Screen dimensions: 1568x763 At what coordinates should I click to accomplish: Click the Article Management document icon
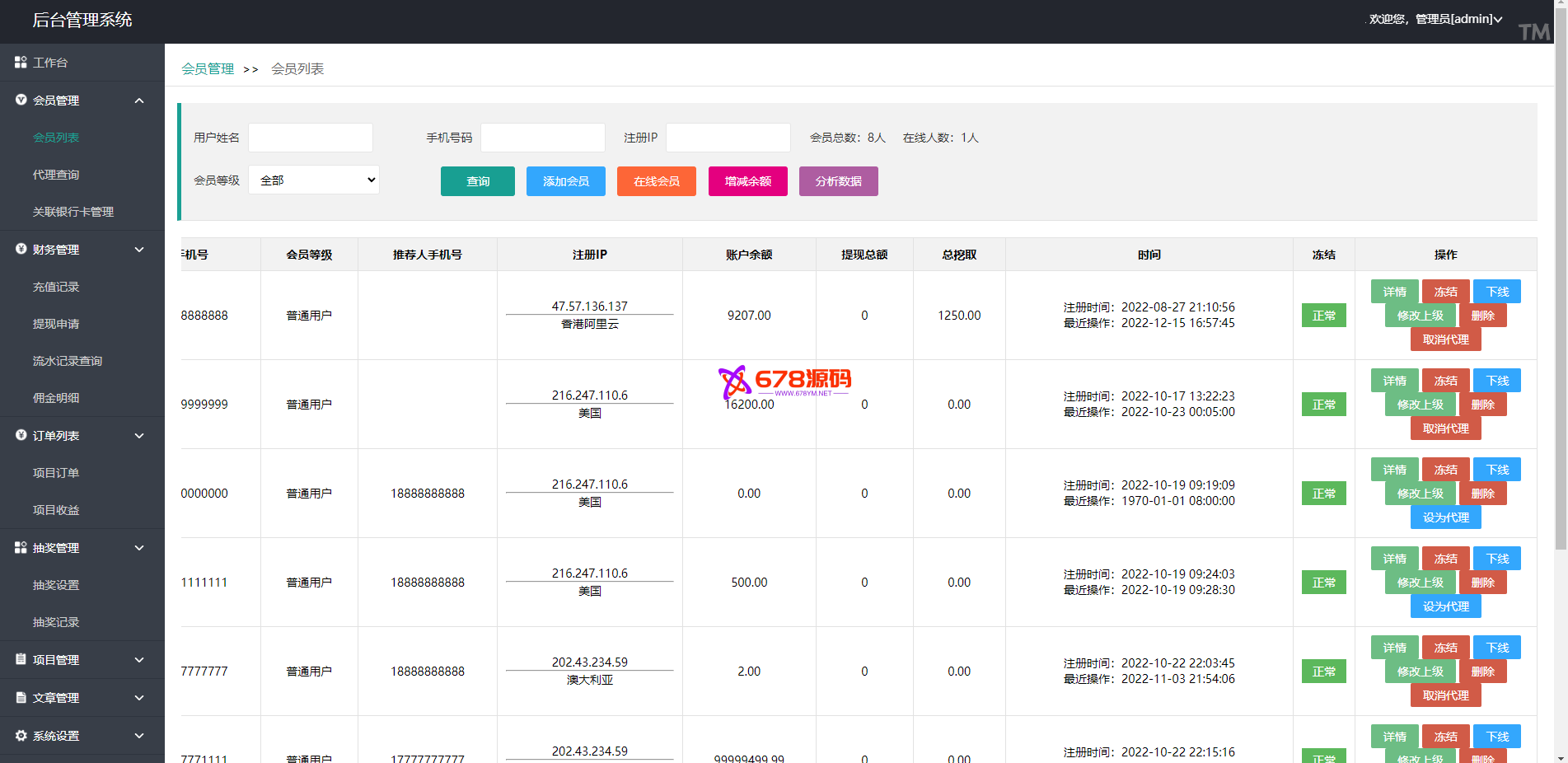[21, 697]
